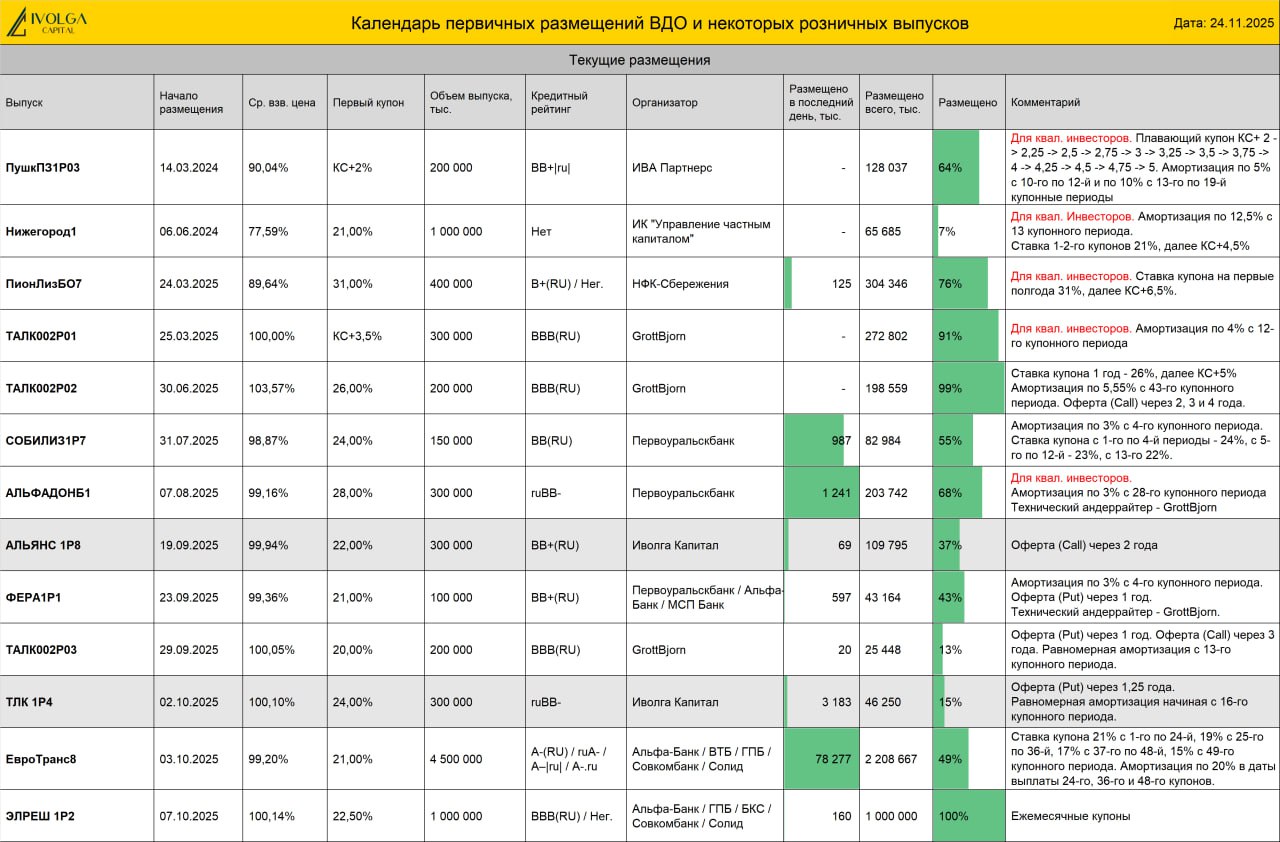Click the issue name 'ТАЛК002Р01'
This screenshot has width=1280, height=842.
coord(41,336)
